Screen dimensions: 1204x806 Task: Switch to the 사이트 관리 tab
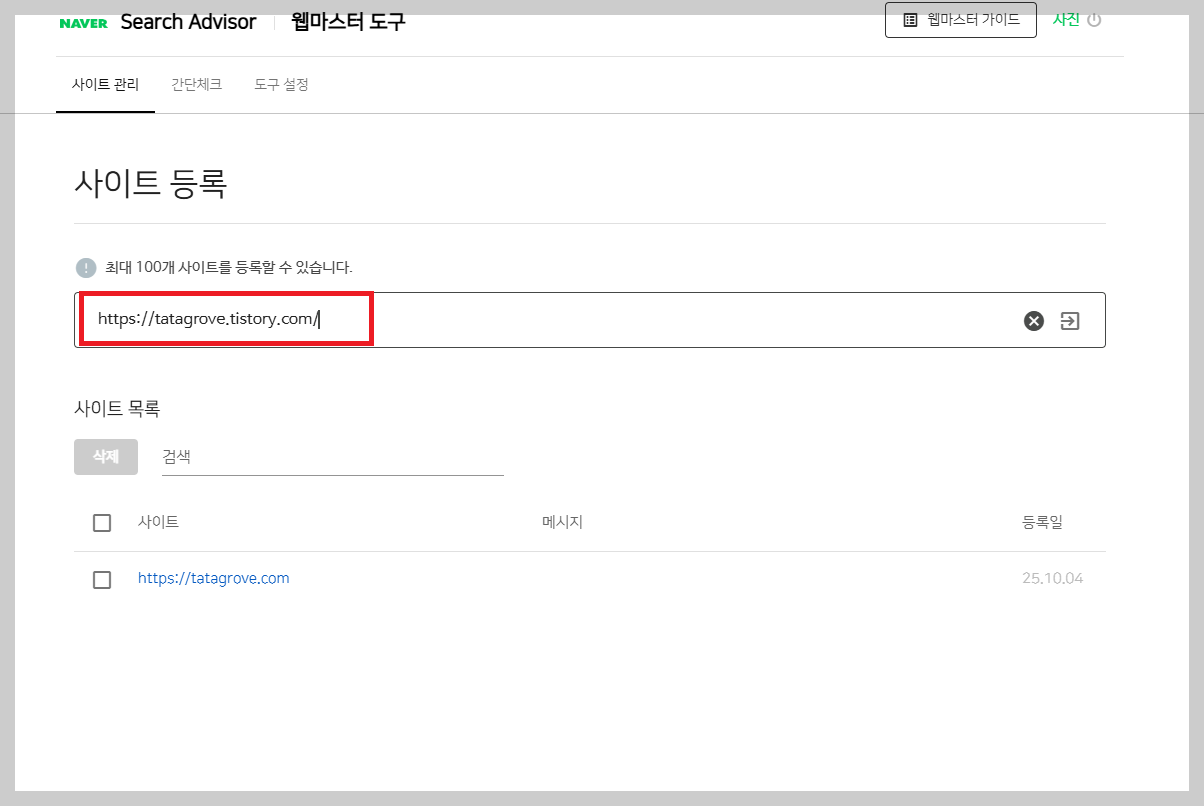(x=105, y=84)
